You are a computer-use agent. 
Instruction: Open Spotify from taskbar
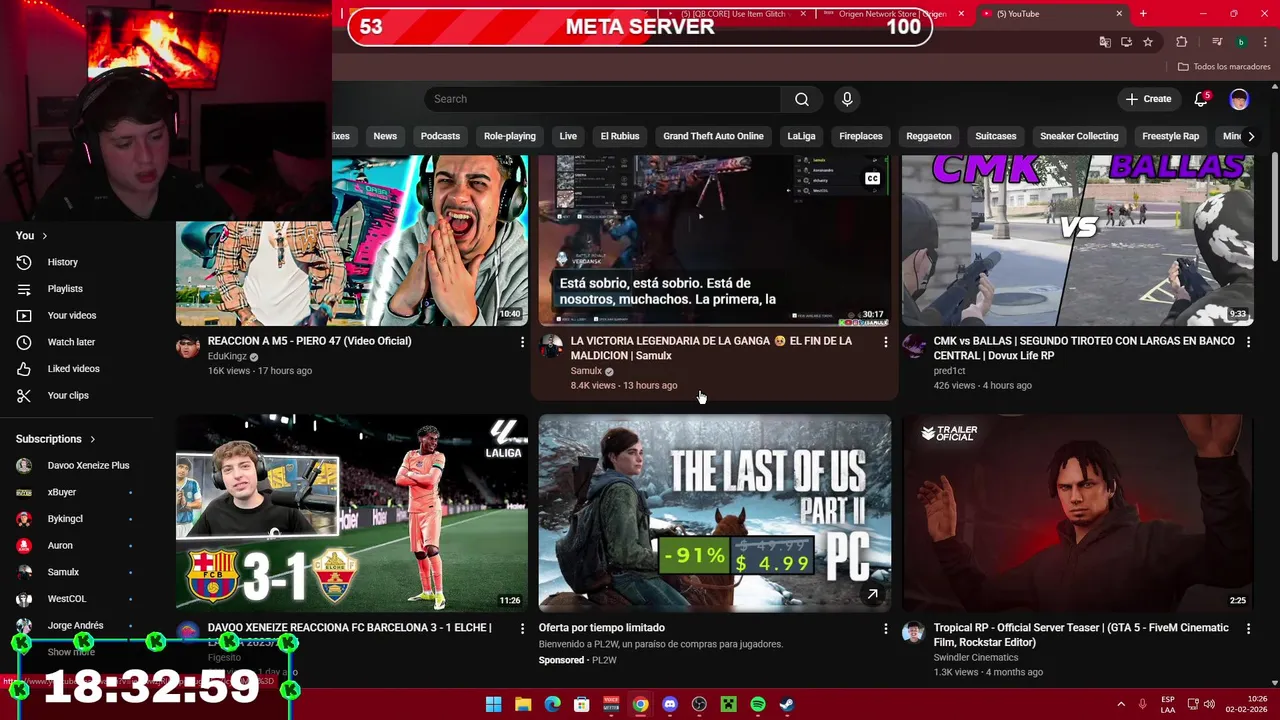coord(758,705)
